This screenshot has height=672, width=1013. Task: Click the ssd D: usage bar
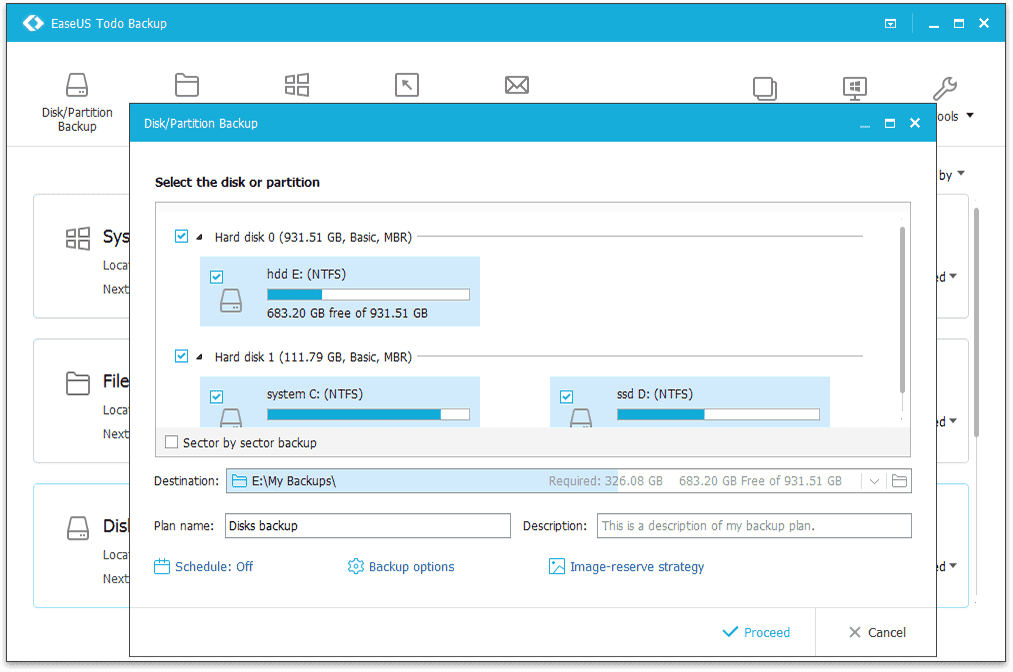718,414
